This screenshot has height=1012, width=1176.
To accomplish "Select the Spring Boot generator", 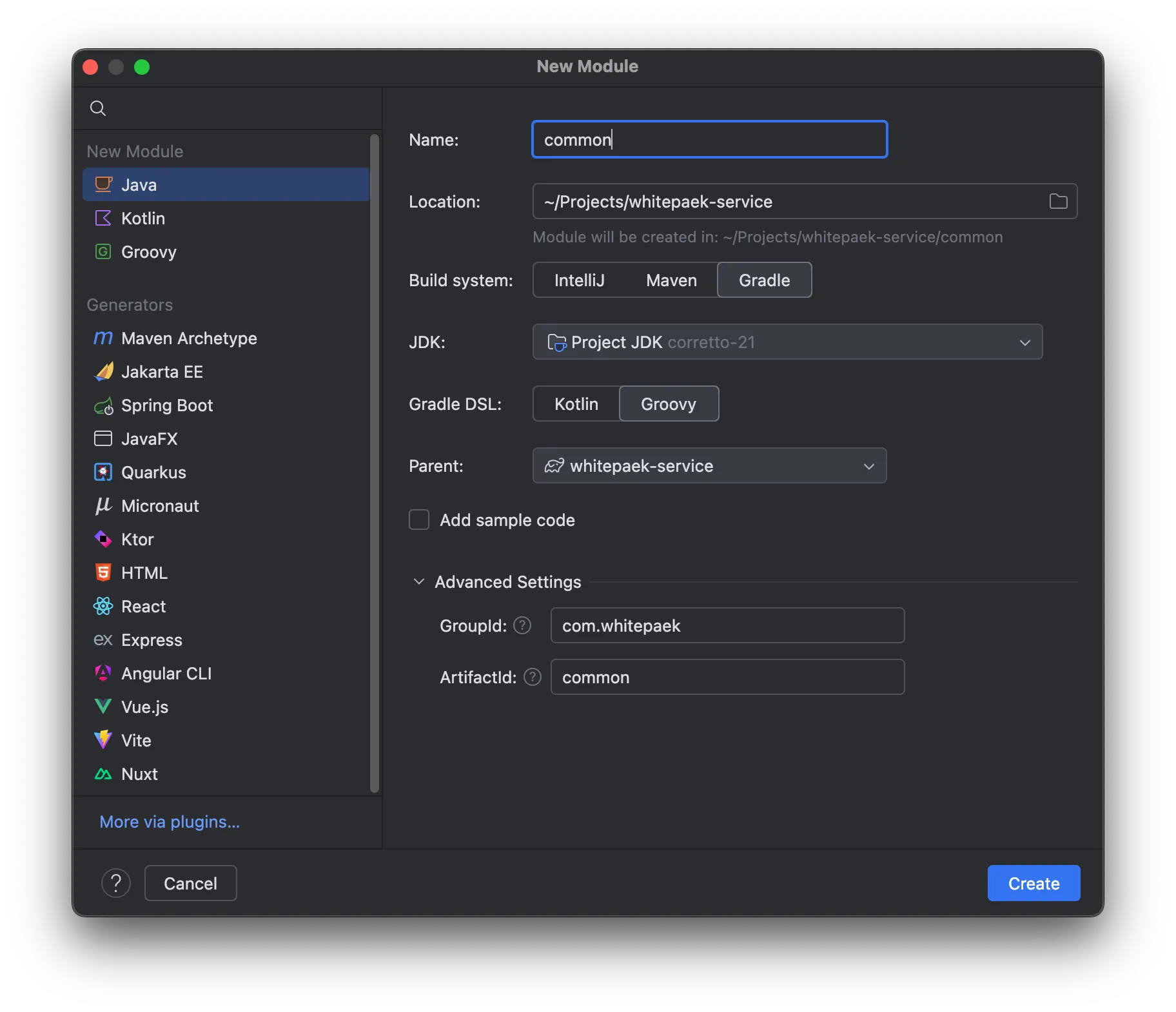I will pyautogui.click(x=226, y=405).
